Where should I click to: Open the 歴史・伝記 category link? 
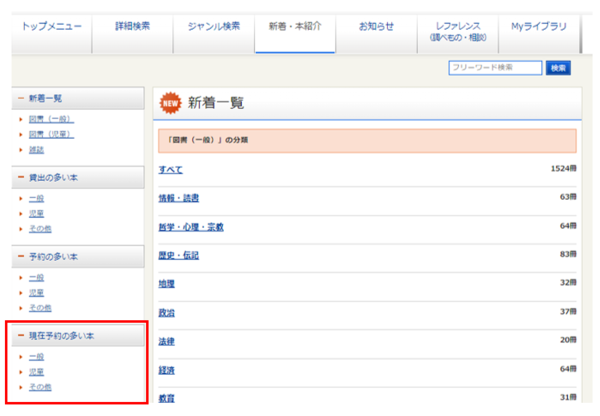[x=179, y=255]
